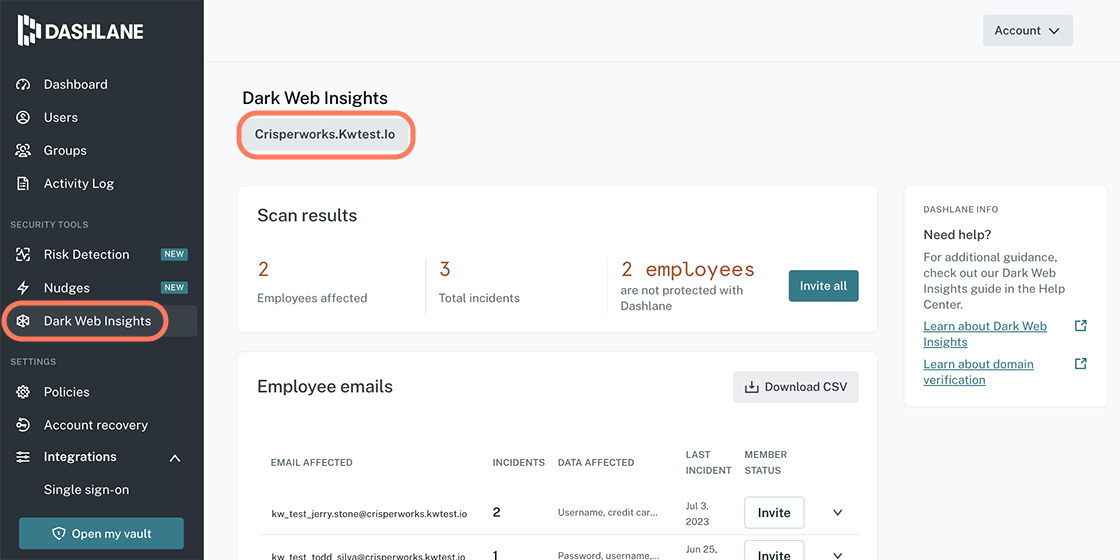
Task: Click the NEW badge beside Risk Detection
Action: tap(174, 254)
